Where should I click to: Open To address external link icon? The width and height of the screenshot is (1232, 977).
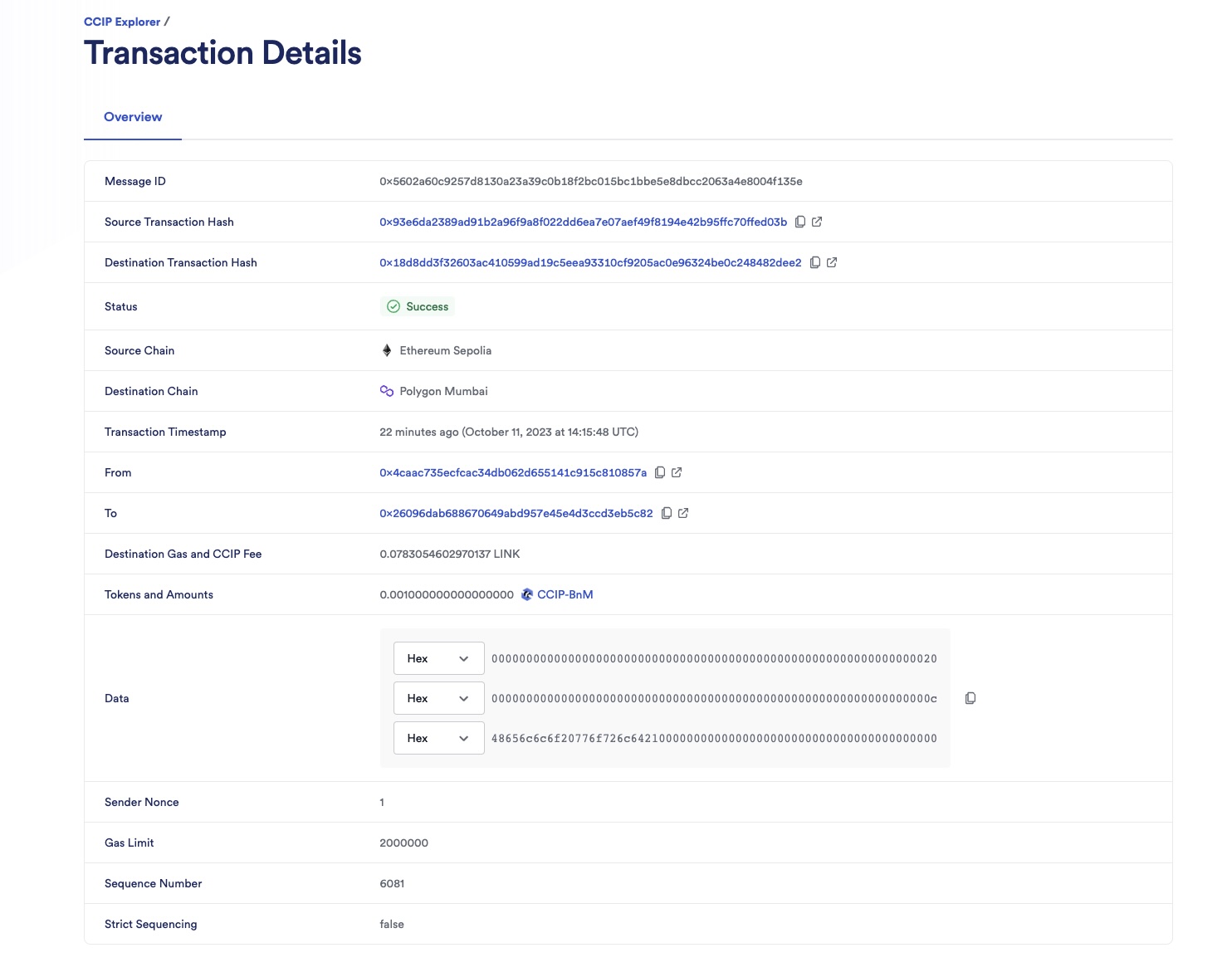pyautogui.click(x=683, y=513)
